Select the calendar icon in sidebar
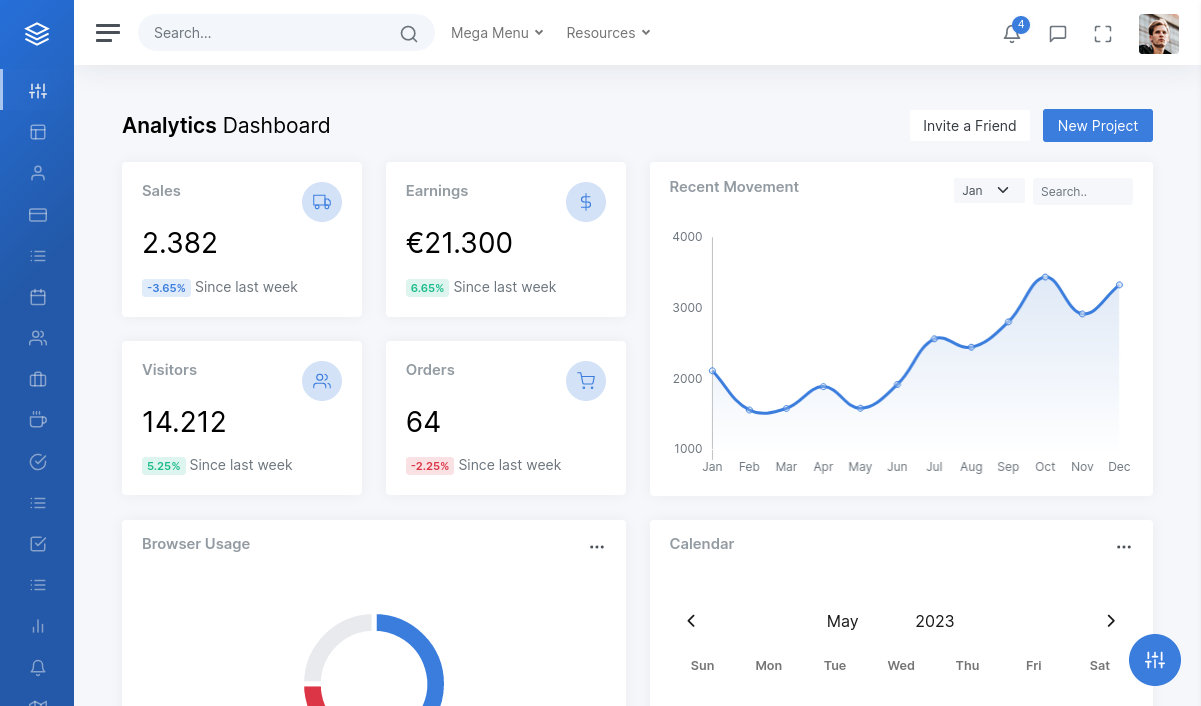 click(x=38, y=297)
